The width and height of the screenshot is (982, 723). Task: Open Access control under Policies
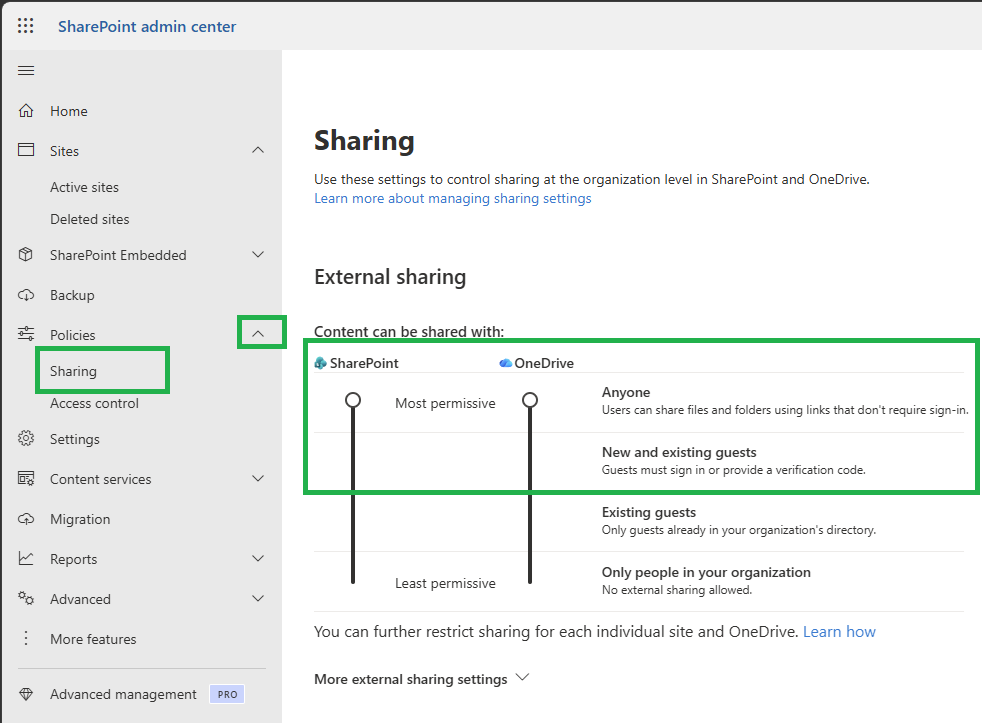[x=95, y=403]
